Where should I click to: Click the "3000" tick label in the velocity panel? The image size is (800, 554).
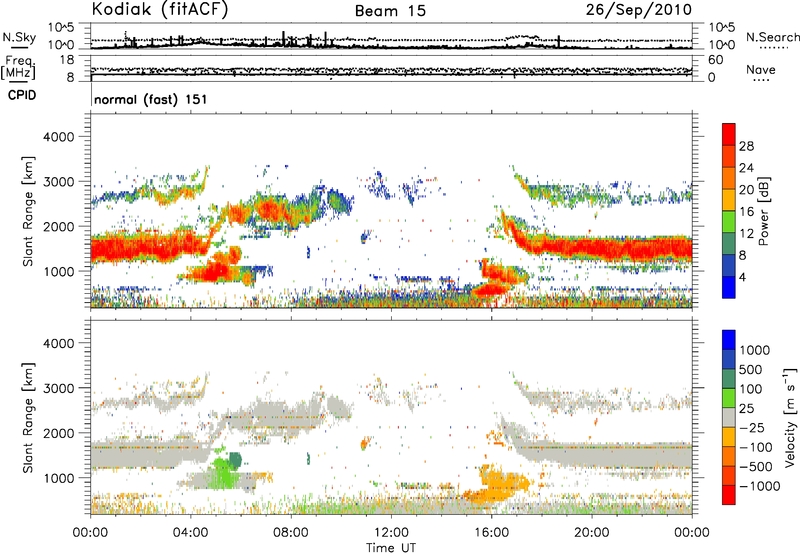click(59, 388)
